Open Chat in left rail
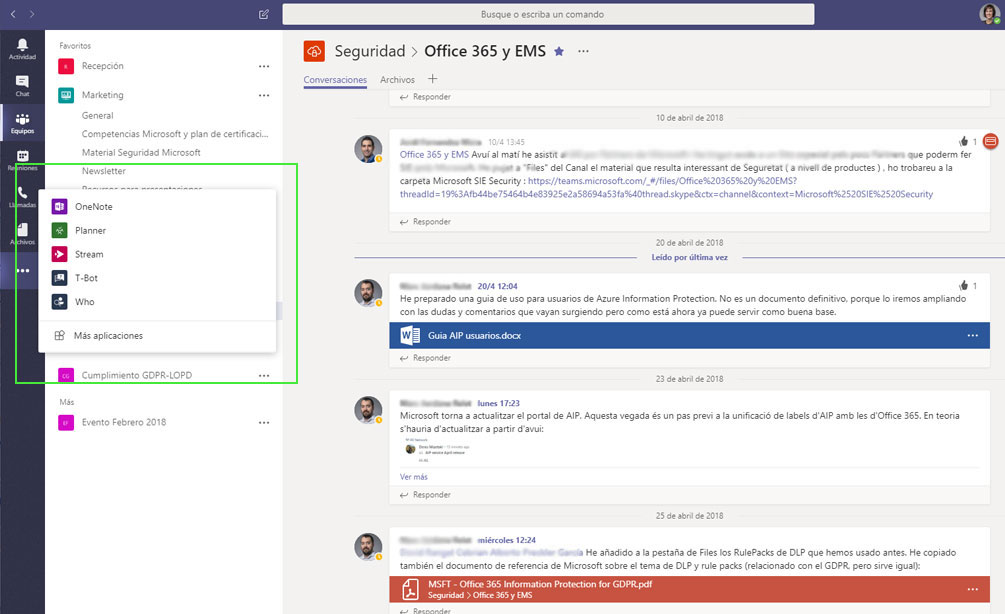 (x=22, y=85)
